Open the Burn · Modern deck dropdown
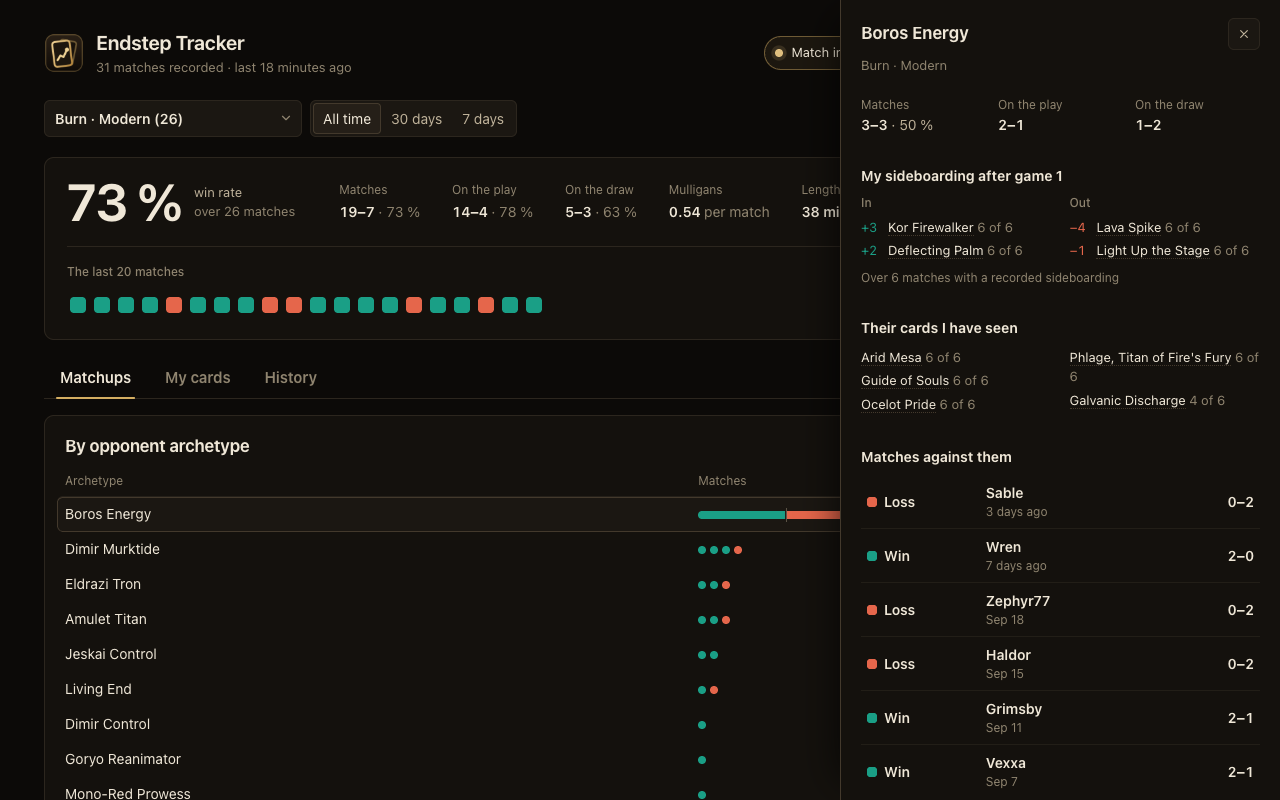Screen dimensions: 1280x800 [173, 119]
